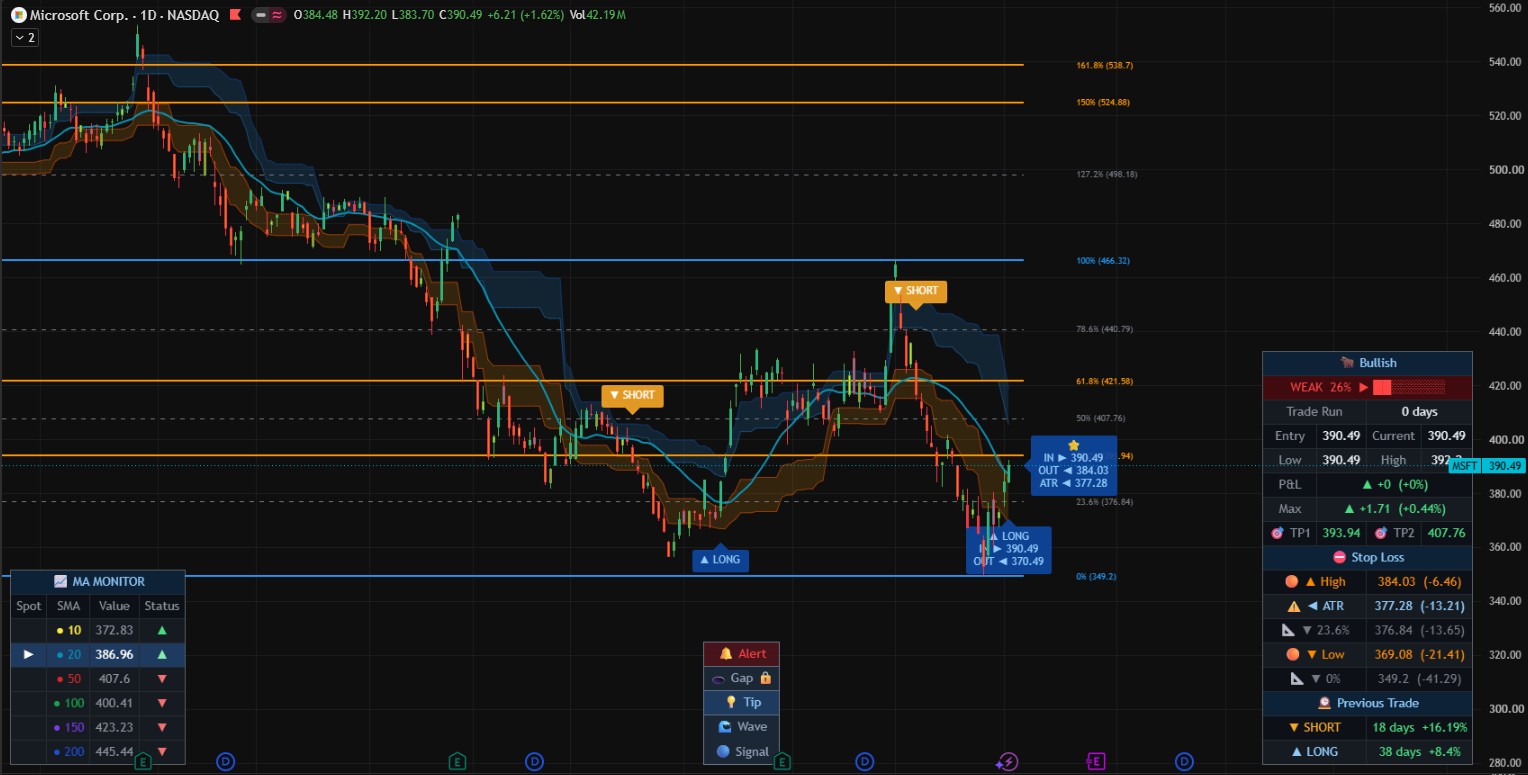Screen dimensions: 1528x775
Task: Click the green up arrow for SMA 10 status
Action: coord(161,630)
